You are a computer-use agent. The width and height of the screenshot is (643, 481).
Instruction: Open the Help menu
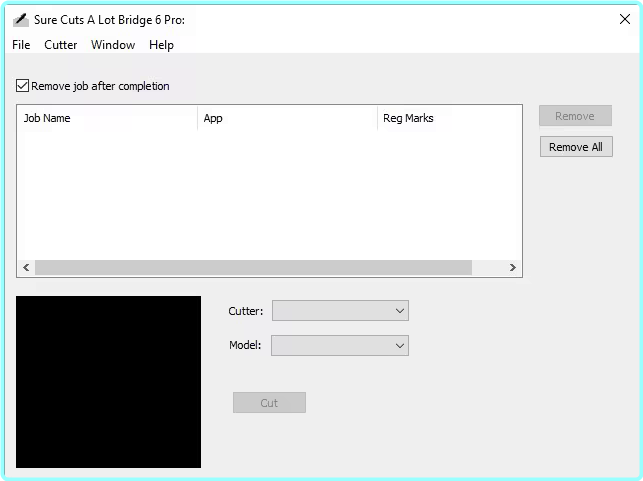coord(161,45)
